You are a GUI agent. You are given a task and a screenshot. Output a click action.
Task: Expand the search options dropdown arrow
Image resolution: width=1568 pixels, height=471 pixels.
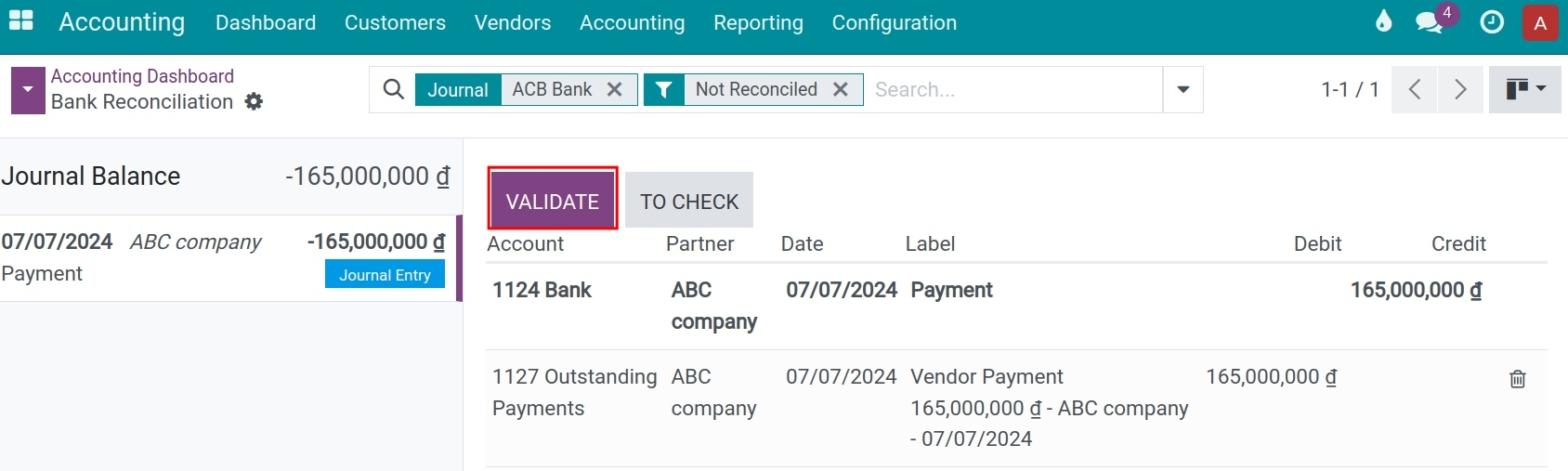coord(1183,89)
